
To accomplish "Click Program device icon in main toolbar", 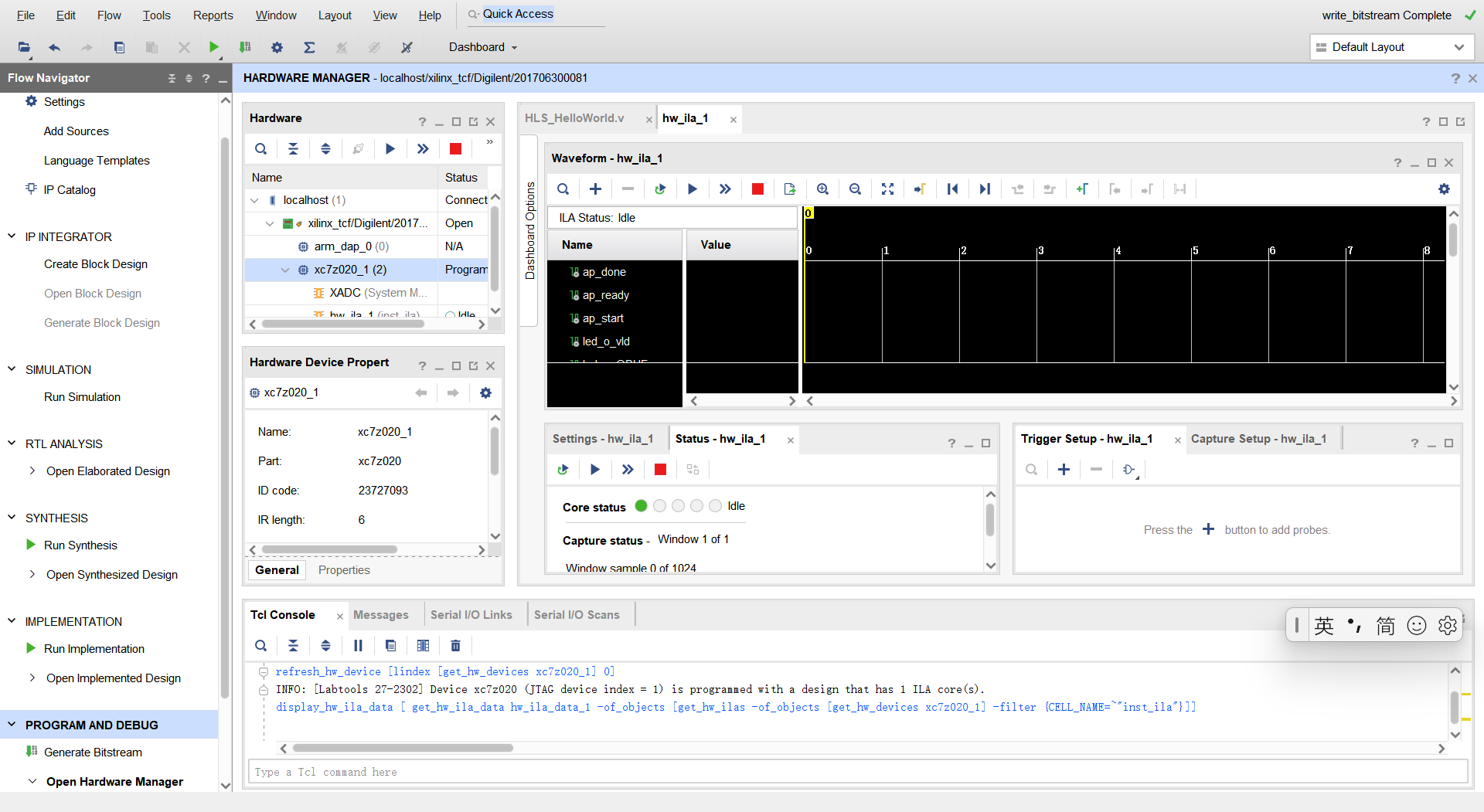I will pos(245,48).
